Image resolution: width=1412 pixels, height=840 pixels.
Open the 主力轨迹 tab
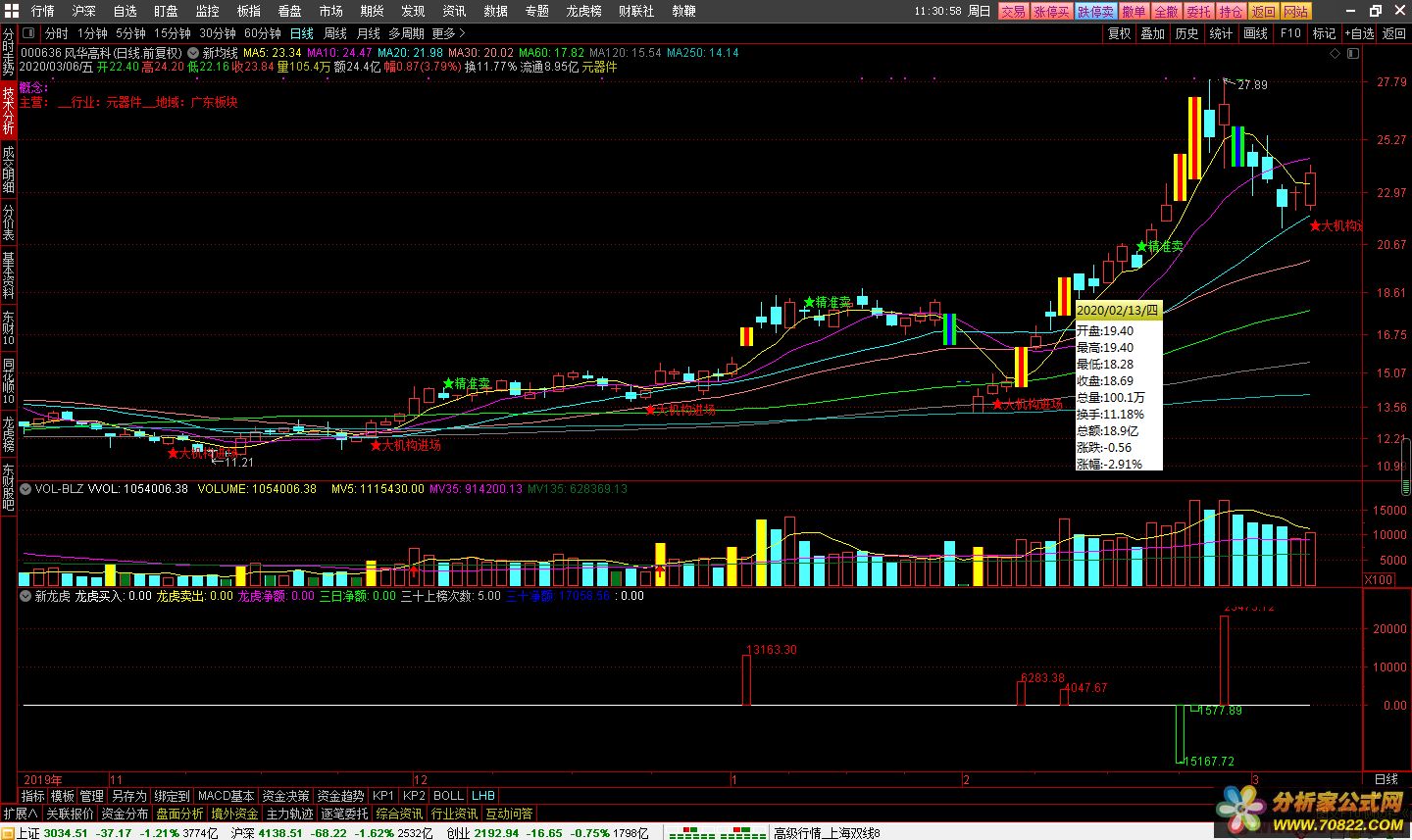pyautogui.click(x=290, y=814)
